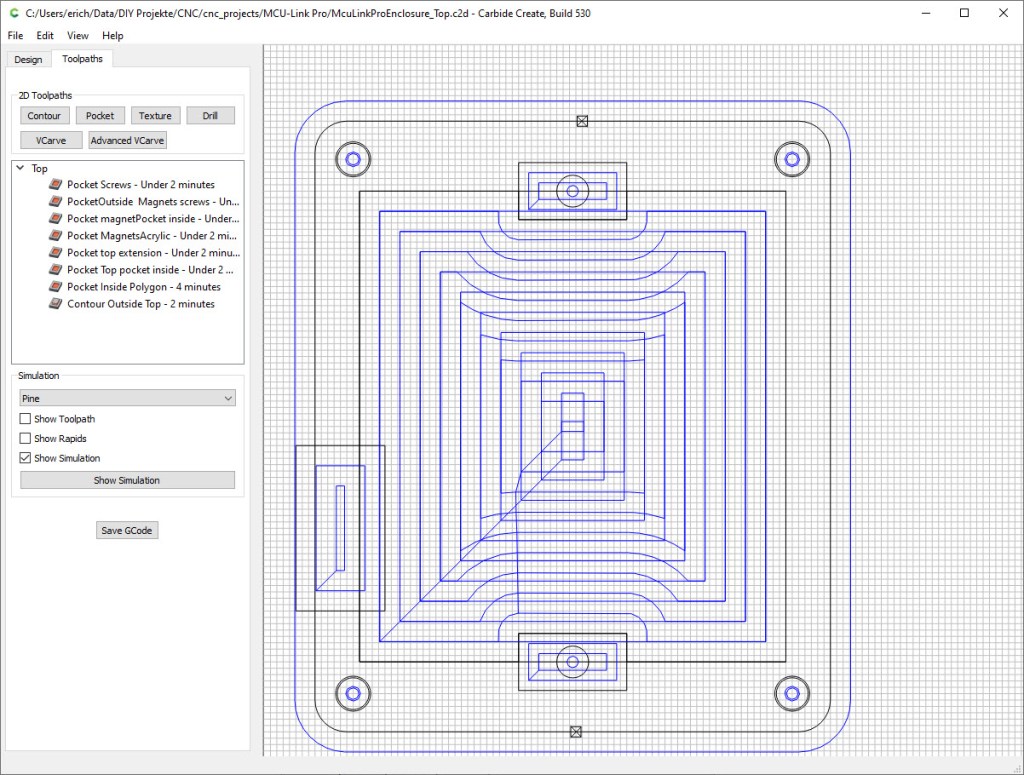Enable the Show Rapids checkbox
1024x775 pixels.
[25, 439]
